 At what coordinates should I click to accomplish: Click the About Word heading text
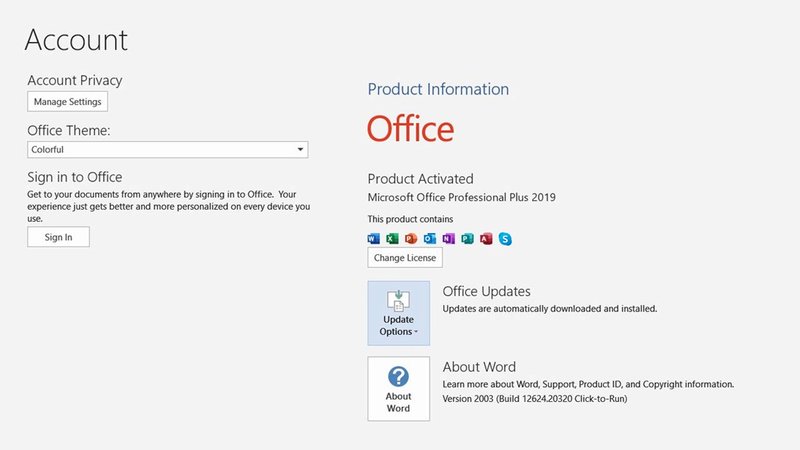point(479,367)
